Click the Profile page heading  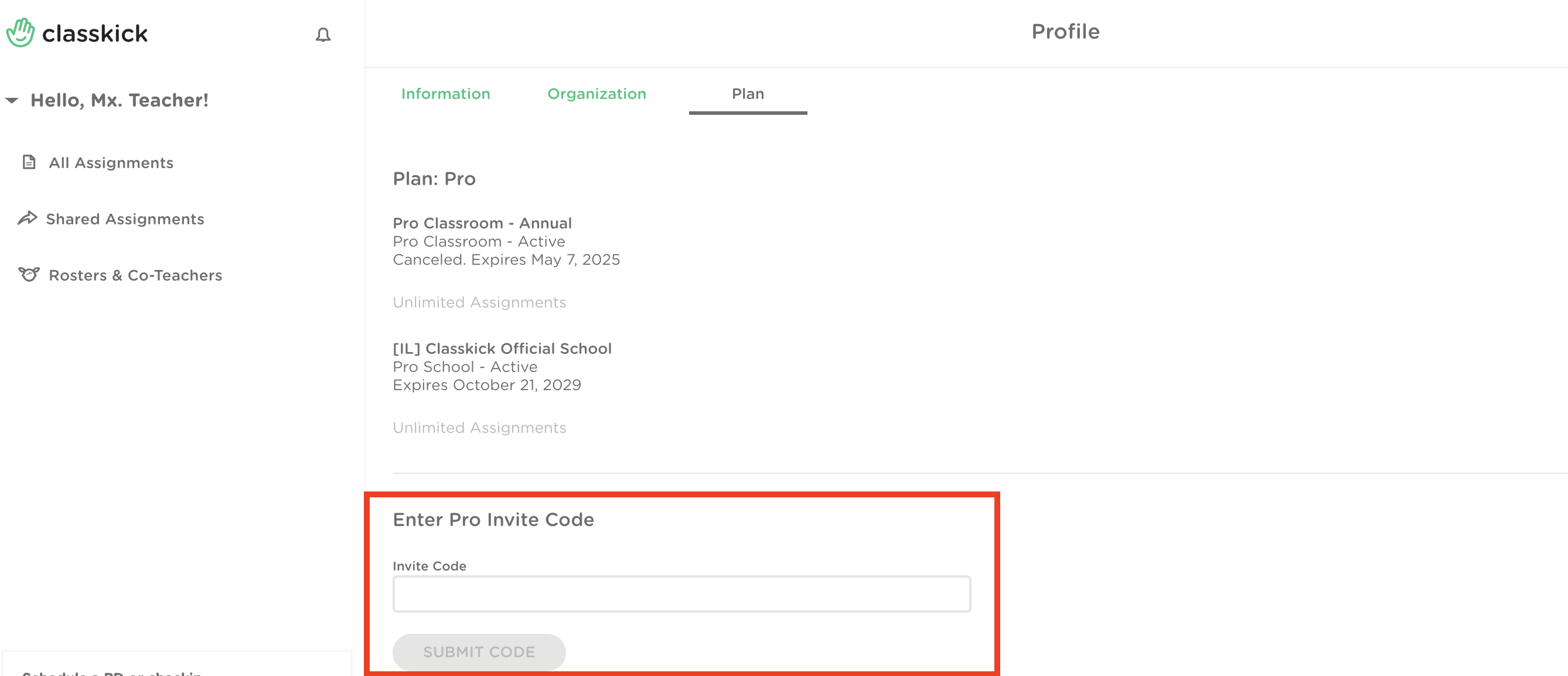coord(1065,32)
